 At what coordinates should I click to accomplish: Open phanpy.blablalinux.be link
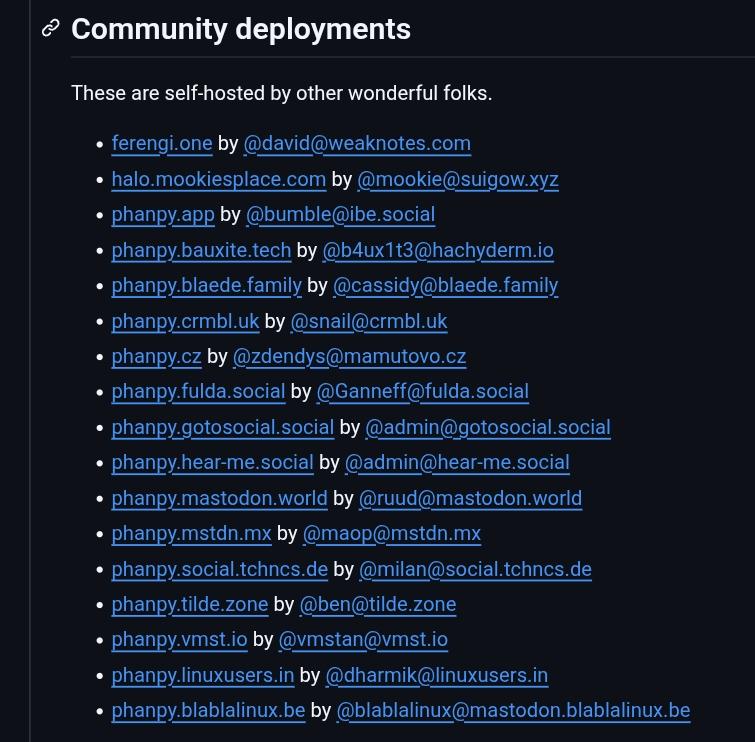point(208,710)
